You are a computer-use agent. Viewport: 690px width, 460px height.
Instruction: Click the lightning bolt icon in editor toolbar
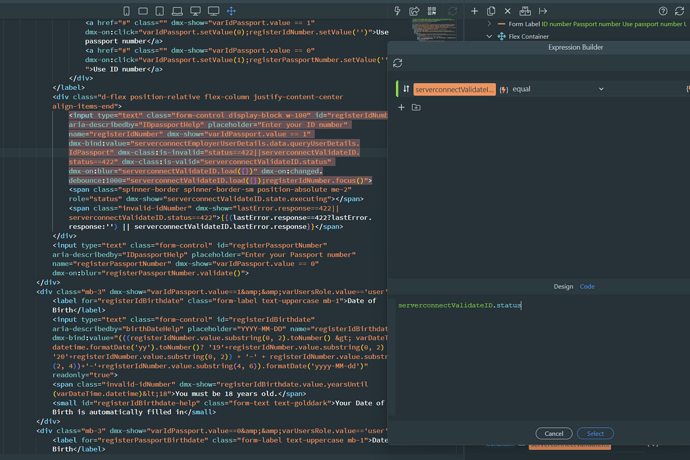click(x=397, y=11)
